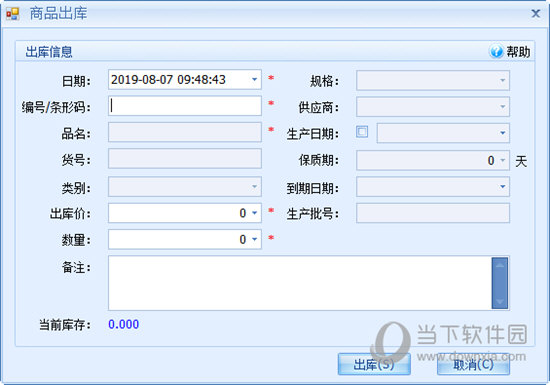Image resolution: width=550 pixels, height=385 pixels.
Task: Open the 到期日期 date dropdown arrow
Action: point(503,187)
